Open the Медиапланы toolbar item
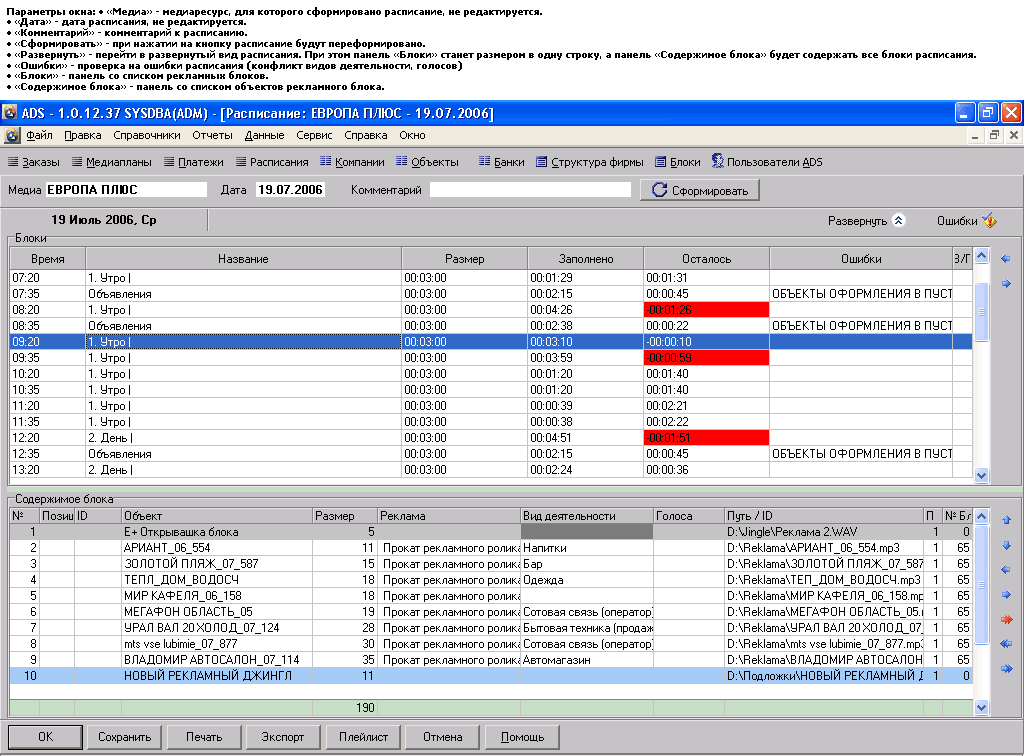The width and height of the screenshot is (1024, 756). coord(112,162)
